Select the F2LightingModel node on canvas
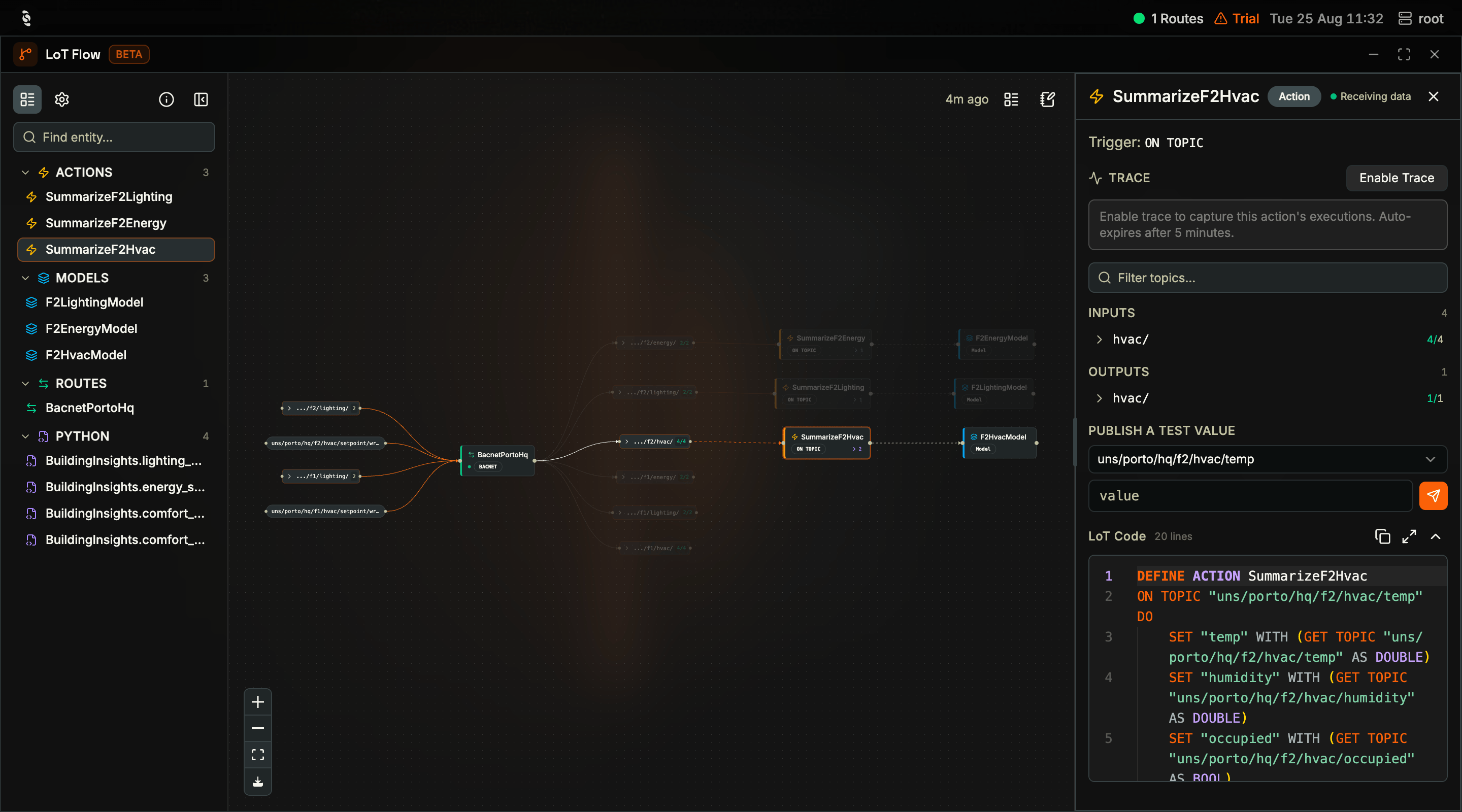 (994, 393)
